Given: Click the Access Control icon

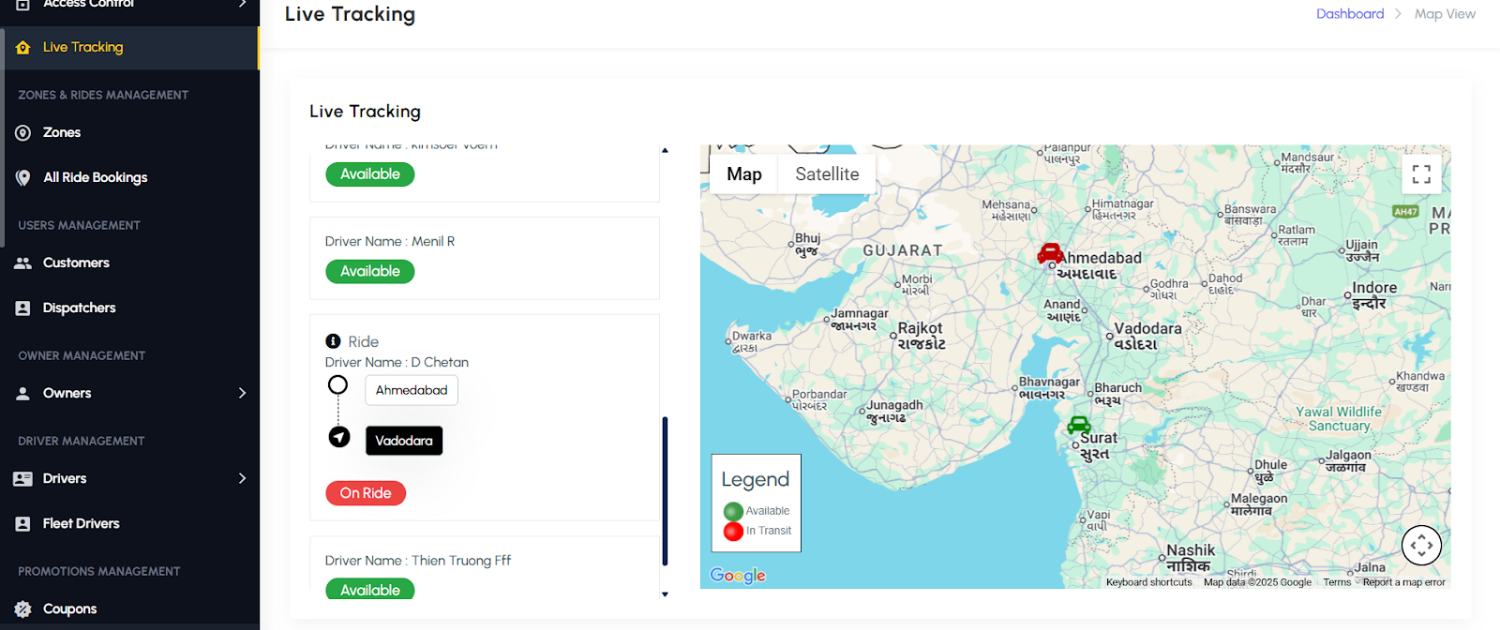Looking at the screenshot, I should [23, 4].
